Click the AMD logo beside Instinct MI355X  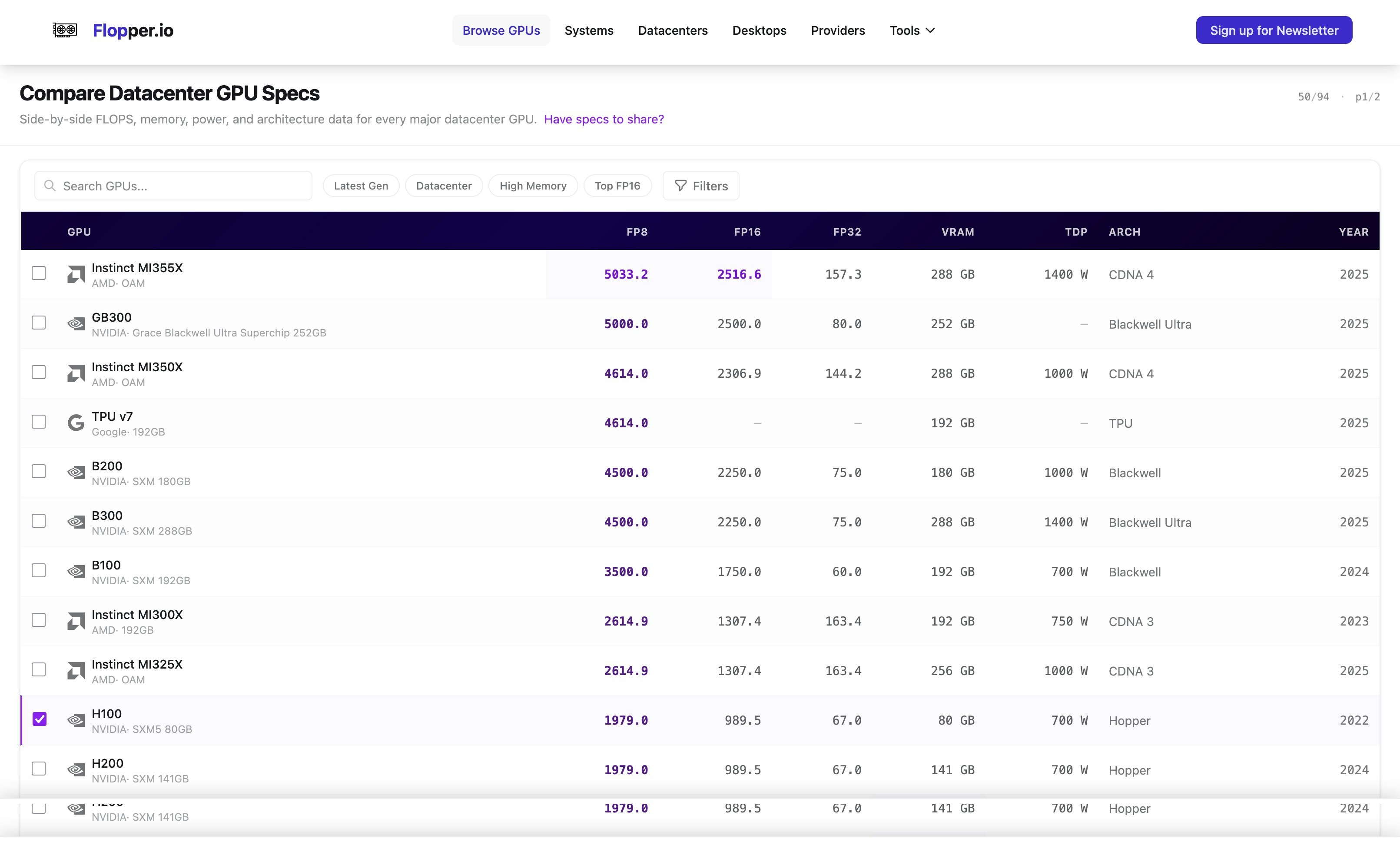tap(76, 275)
